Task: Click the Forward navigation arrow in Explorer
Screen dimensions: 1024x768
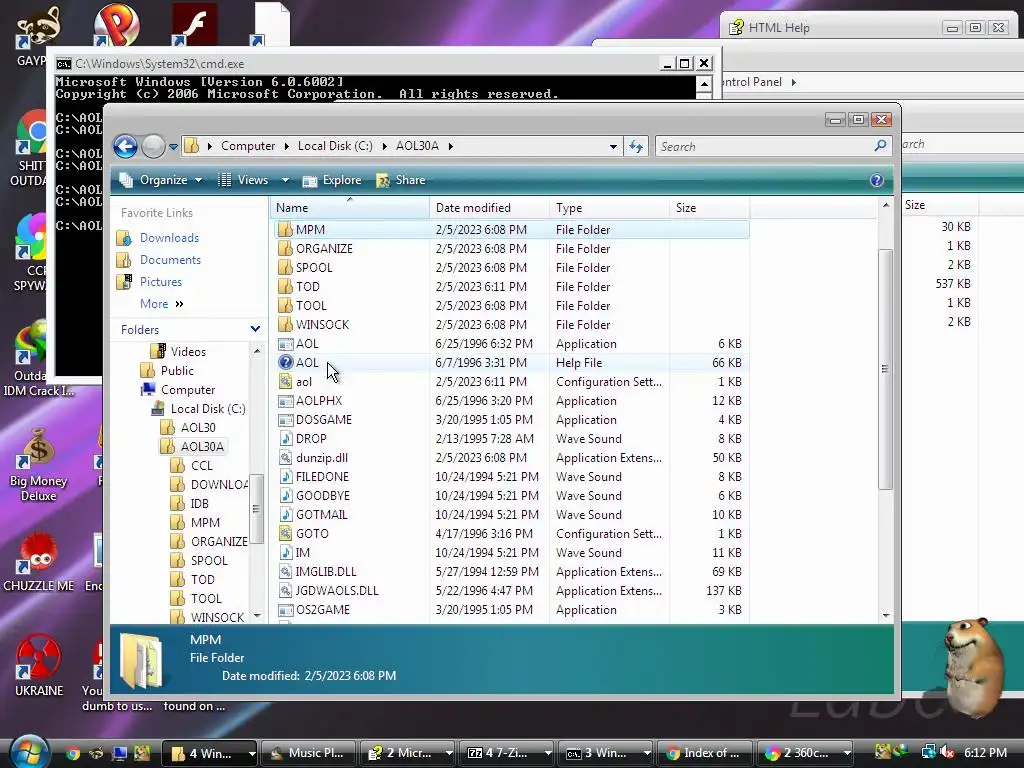Action: coord(153,146)
